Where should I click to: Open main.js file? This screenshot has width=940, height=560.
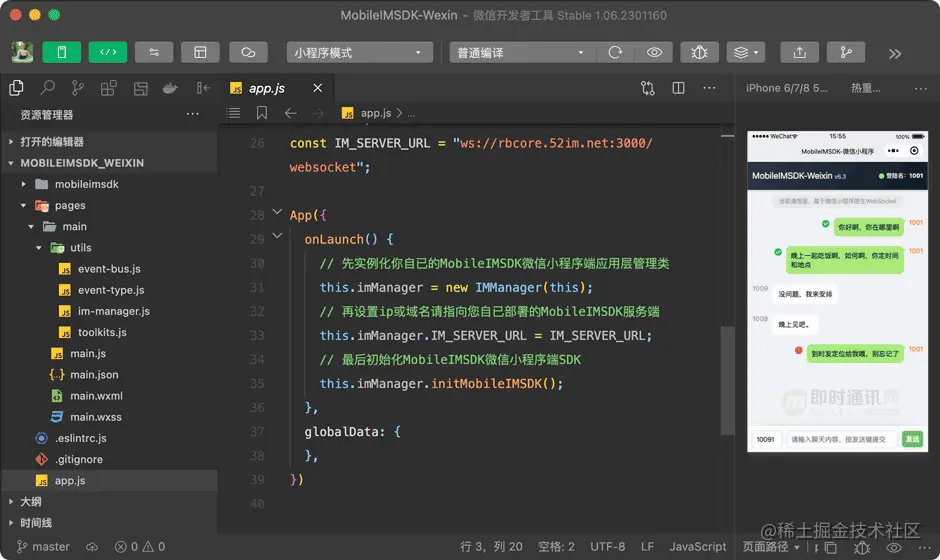point(110,354)
